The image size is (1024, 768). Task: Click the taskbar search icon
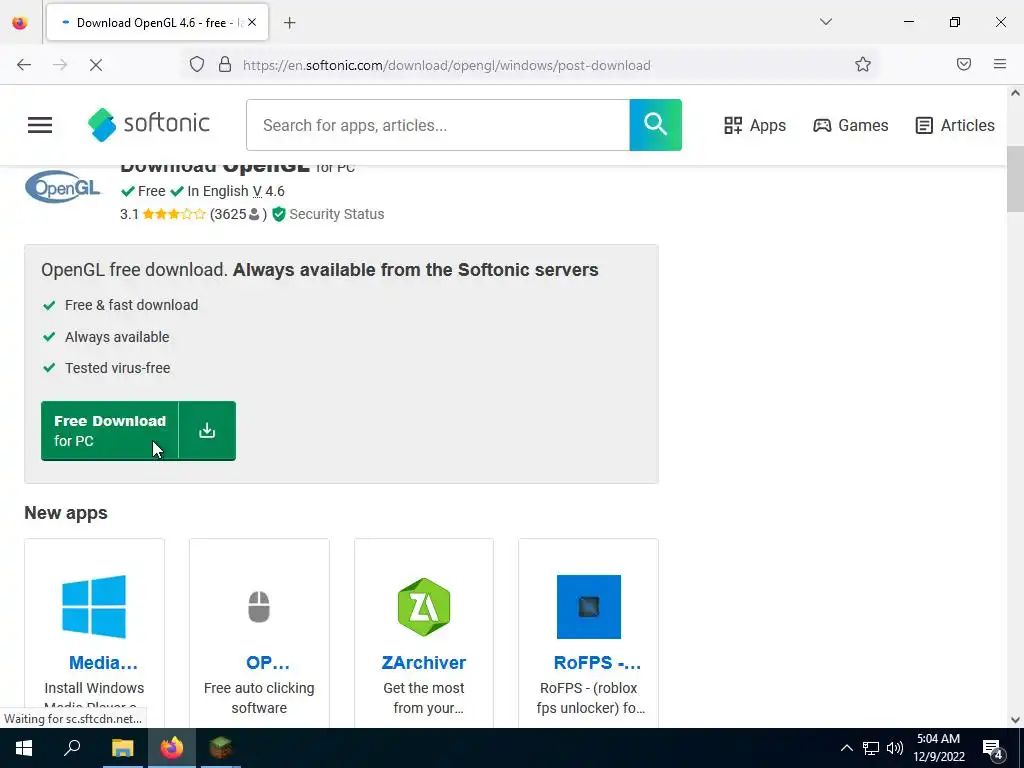[72, 748]
